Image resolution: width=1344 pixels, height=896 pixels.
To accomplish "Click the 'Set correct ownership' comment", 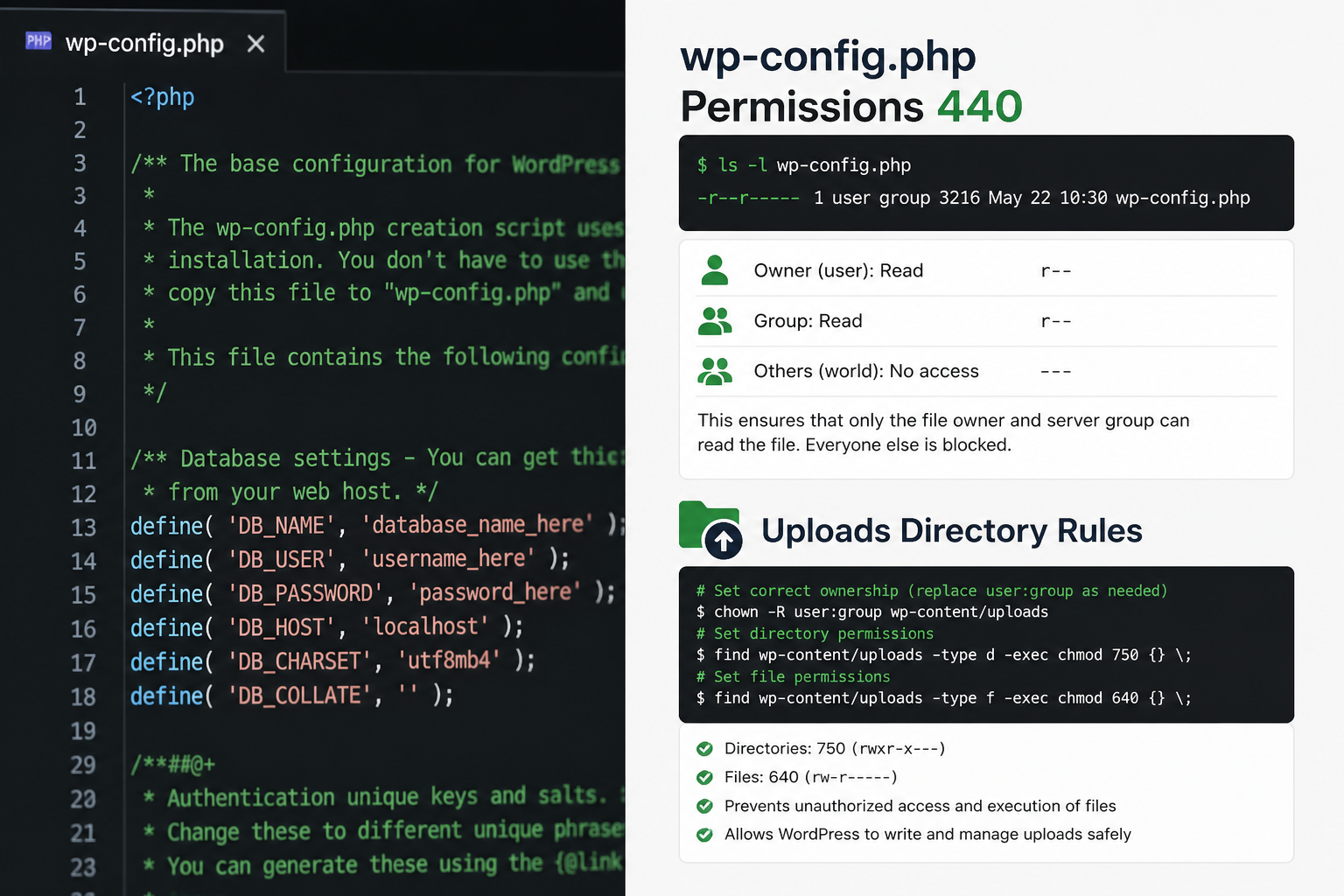I will pos(932,591).
